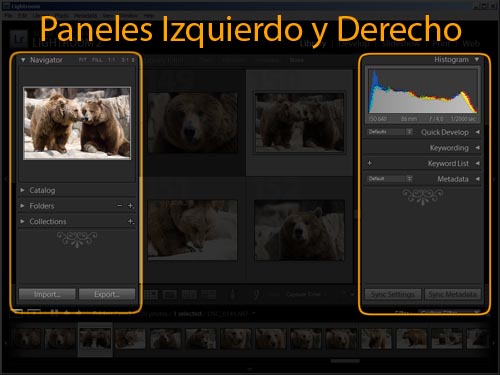The image size is (500, 375).
Task: Select the bear face close-up grid thumbnail
Action: pyautogui.click(x=193, y=123)
